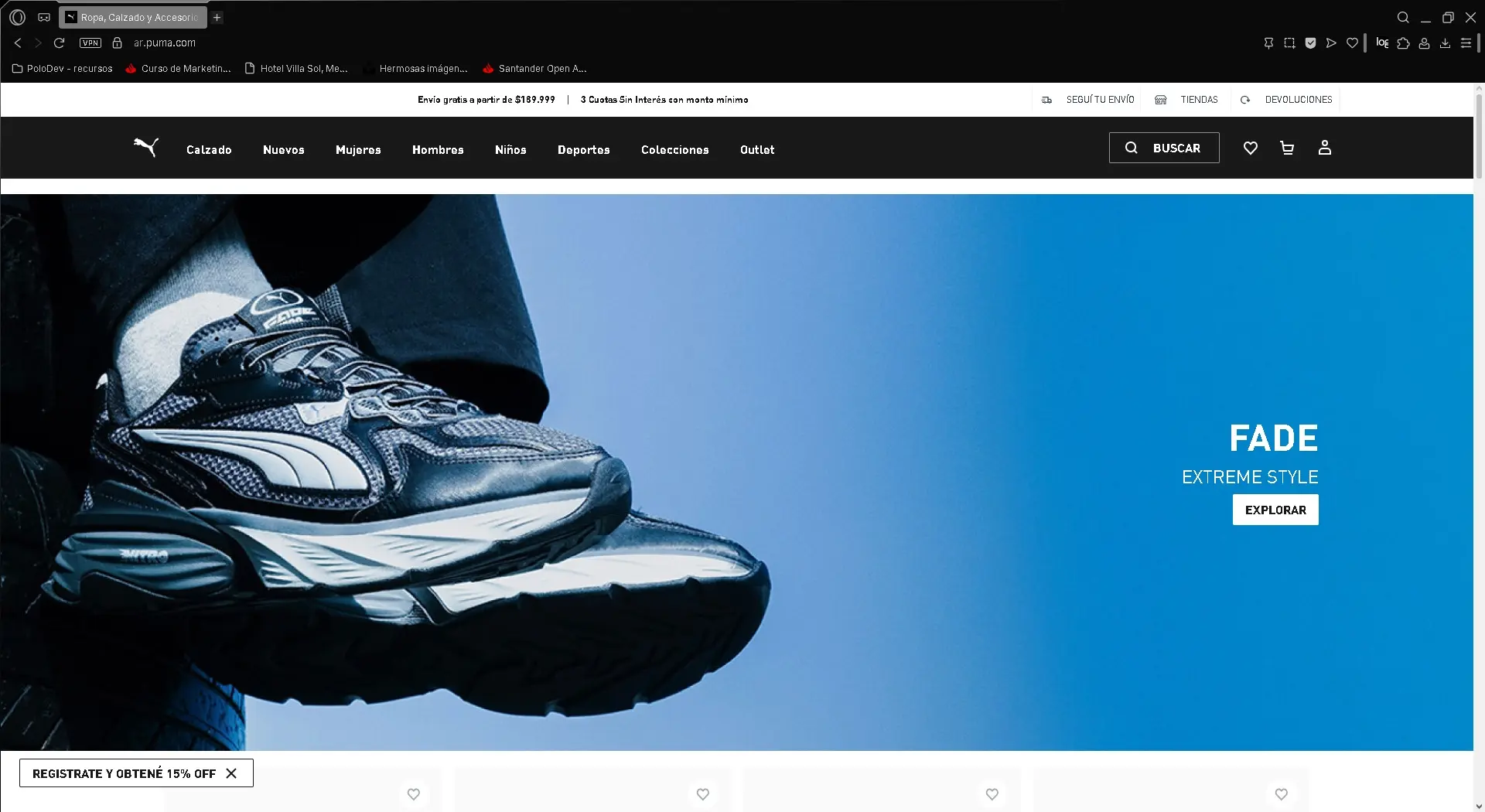Open Hotel Villa Sol bookmark
The image size is (1485, 812).
pos(296,69)
